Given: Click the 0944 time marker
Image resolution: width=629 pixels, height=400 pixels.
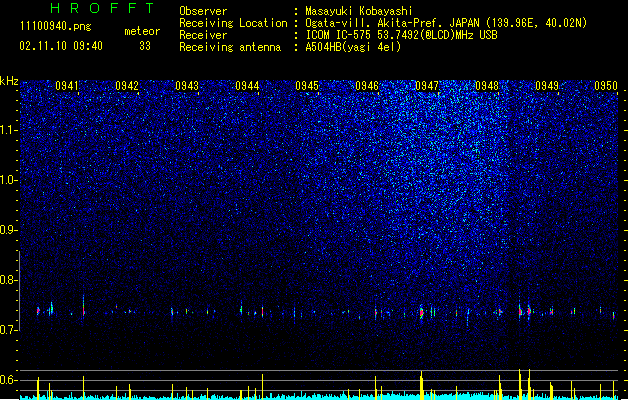Looking at the screenshot, I should click(247, 86).
